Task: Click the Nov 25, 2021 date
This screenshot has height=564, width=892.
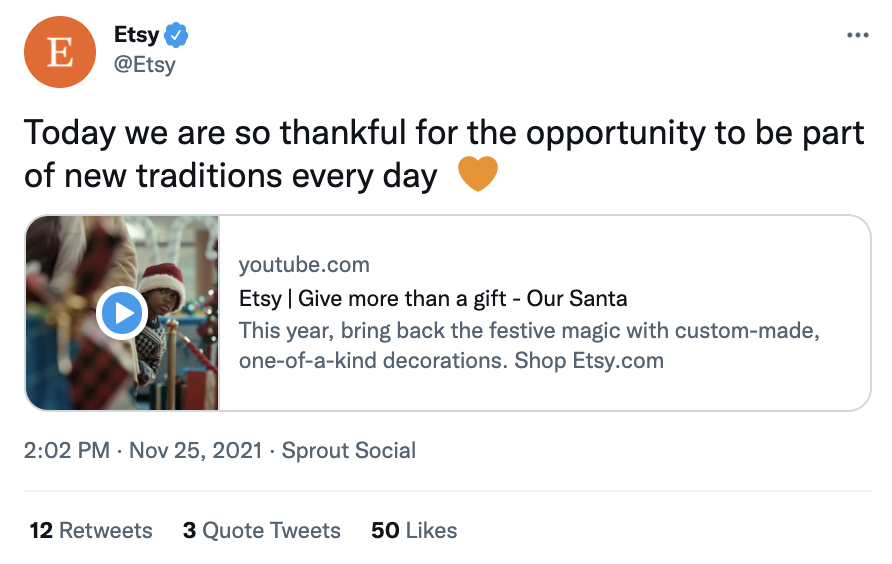Action: (x=194, y=450)
